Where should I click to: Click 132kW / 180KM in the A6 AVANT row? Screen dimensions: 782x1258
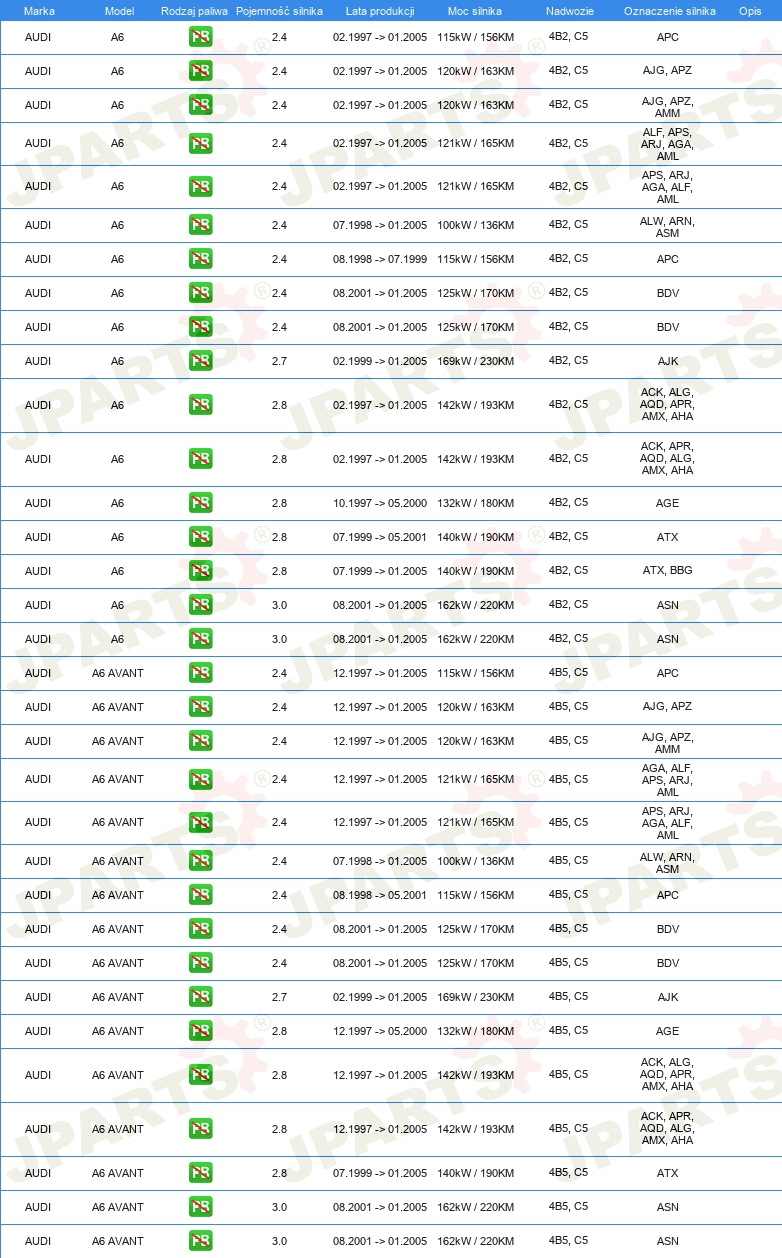pos(475,1031)
